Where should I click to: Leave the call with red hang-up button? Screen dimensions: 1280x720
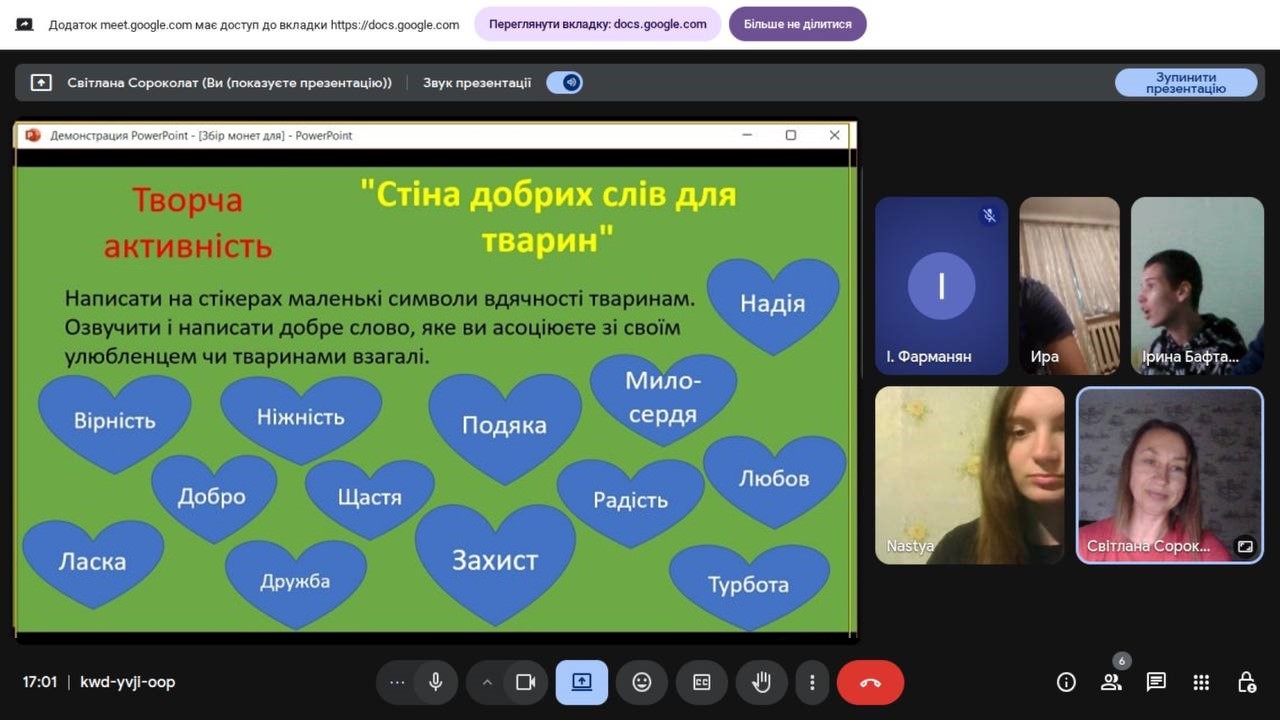coord(870,682)
